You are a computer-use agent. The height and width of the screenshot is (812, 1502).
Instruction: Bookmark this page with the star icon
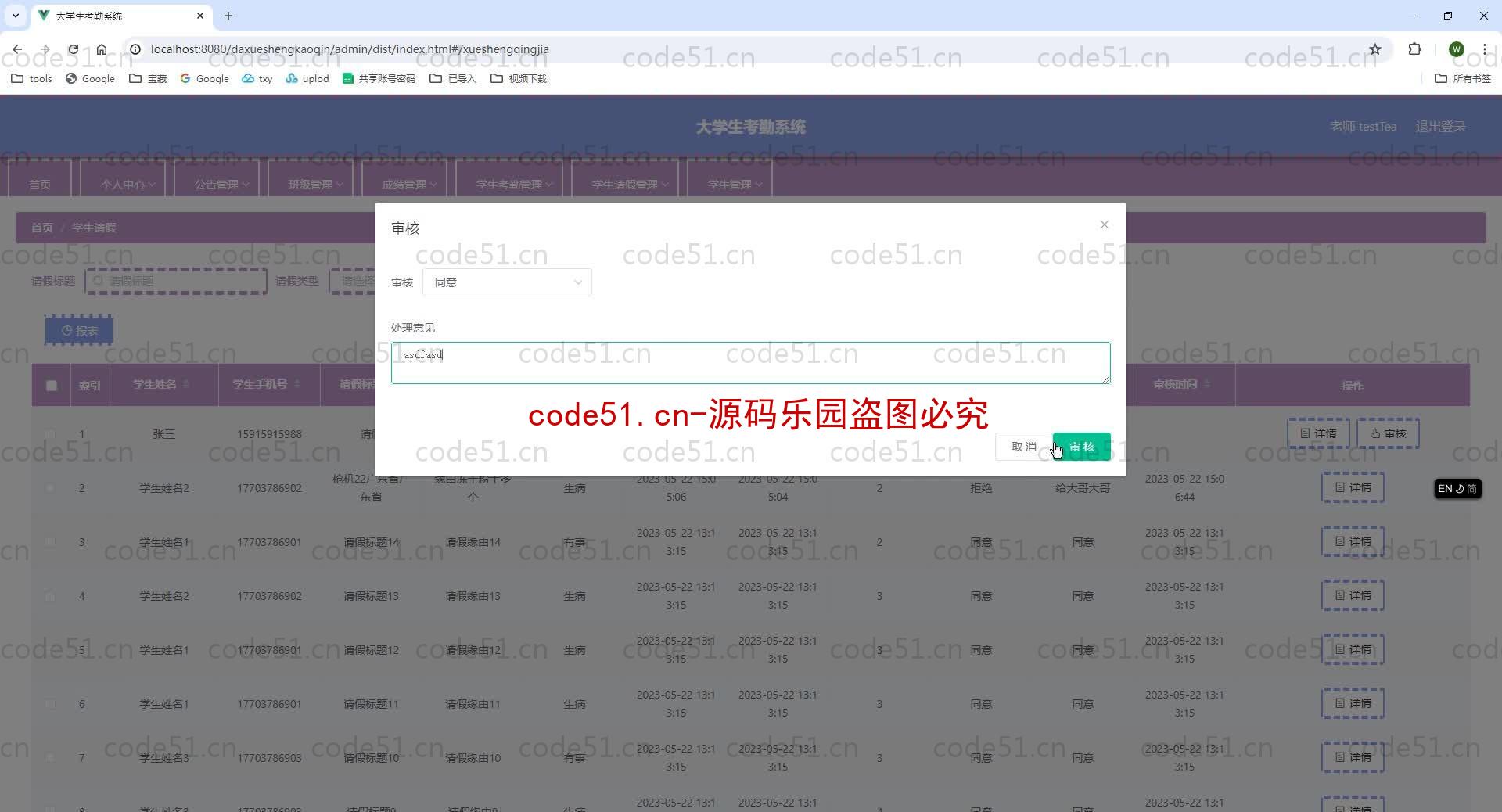pos(1374,49)
